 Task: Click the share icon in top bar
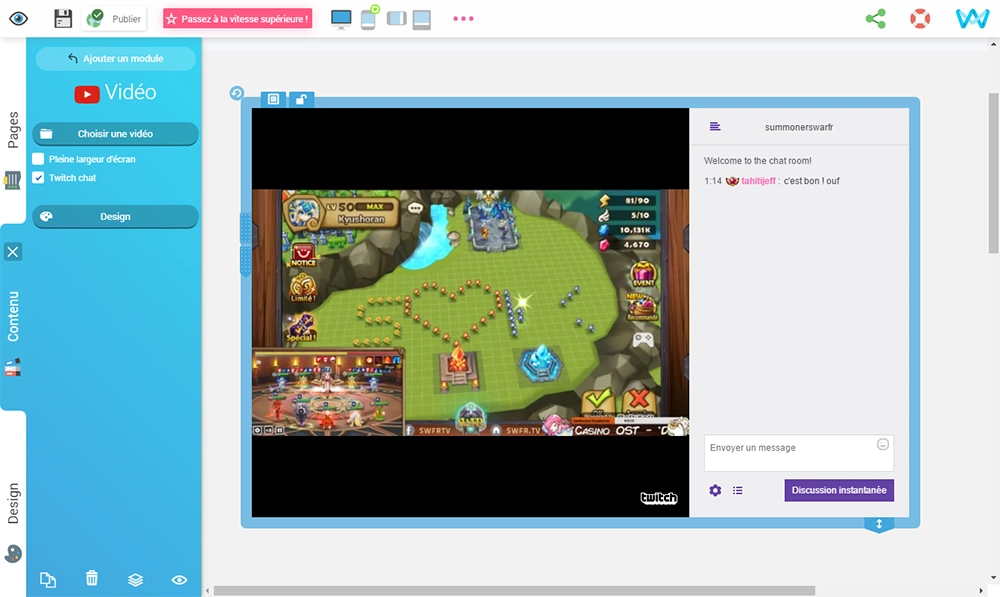click(875, 18)
